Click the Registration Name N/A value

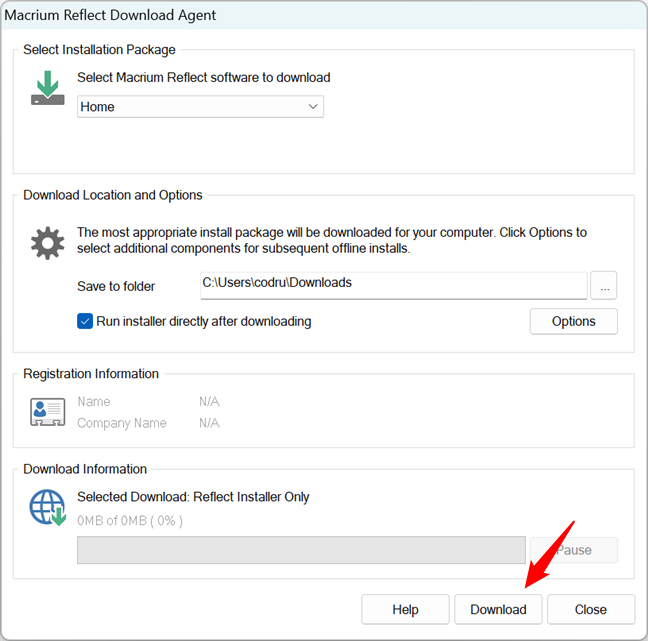point(210,402)
